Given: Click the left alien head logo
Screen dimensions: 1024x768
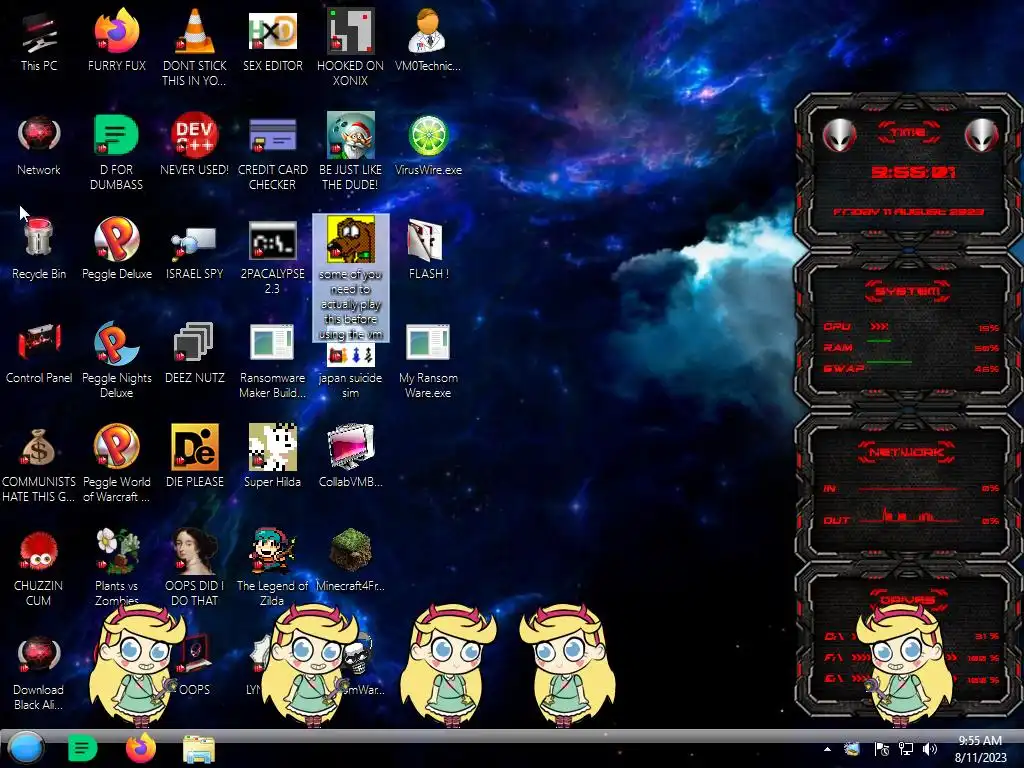Looking at the screenshot, I should [x=839, y=136].
